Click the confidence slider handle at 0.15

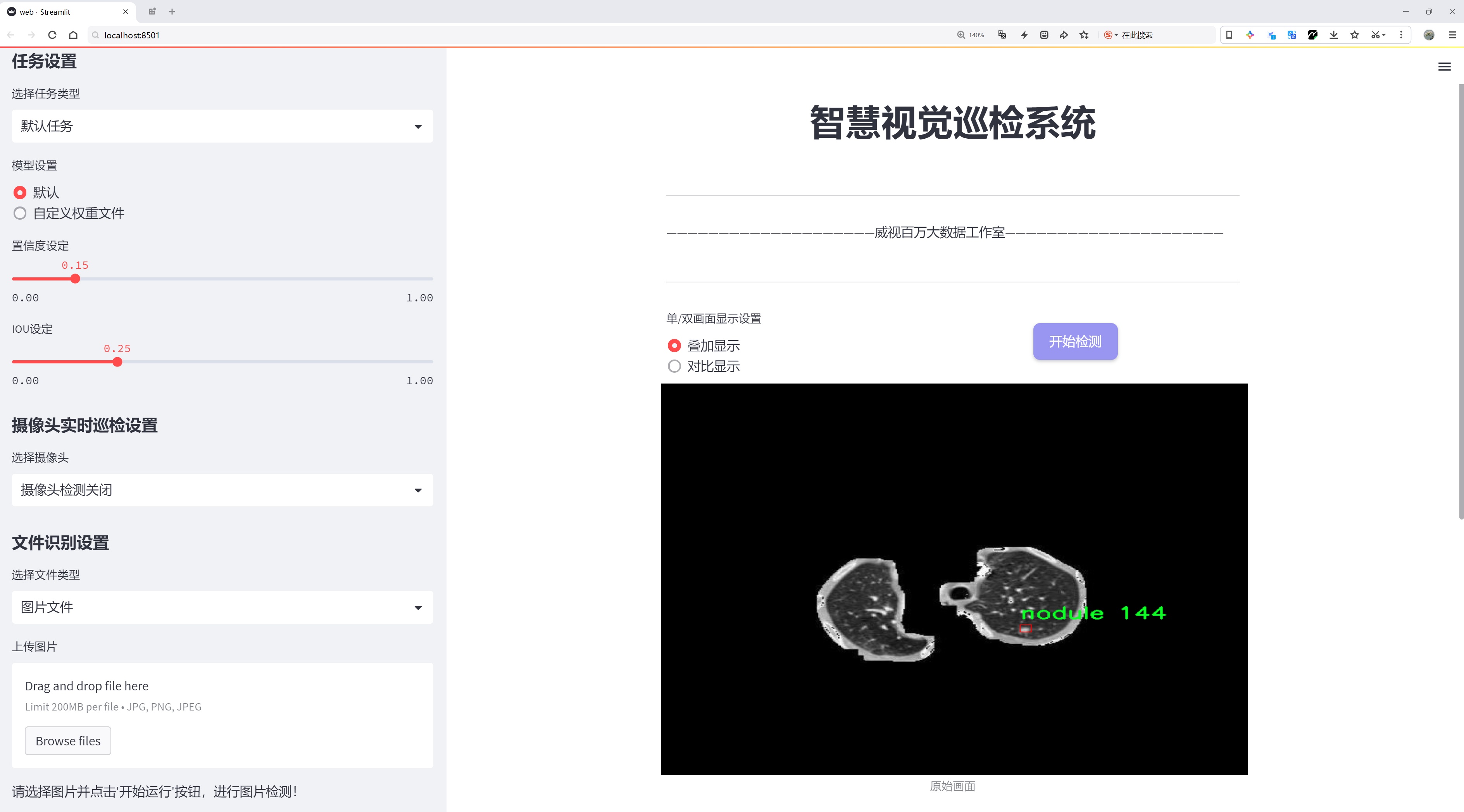[75, 279]
